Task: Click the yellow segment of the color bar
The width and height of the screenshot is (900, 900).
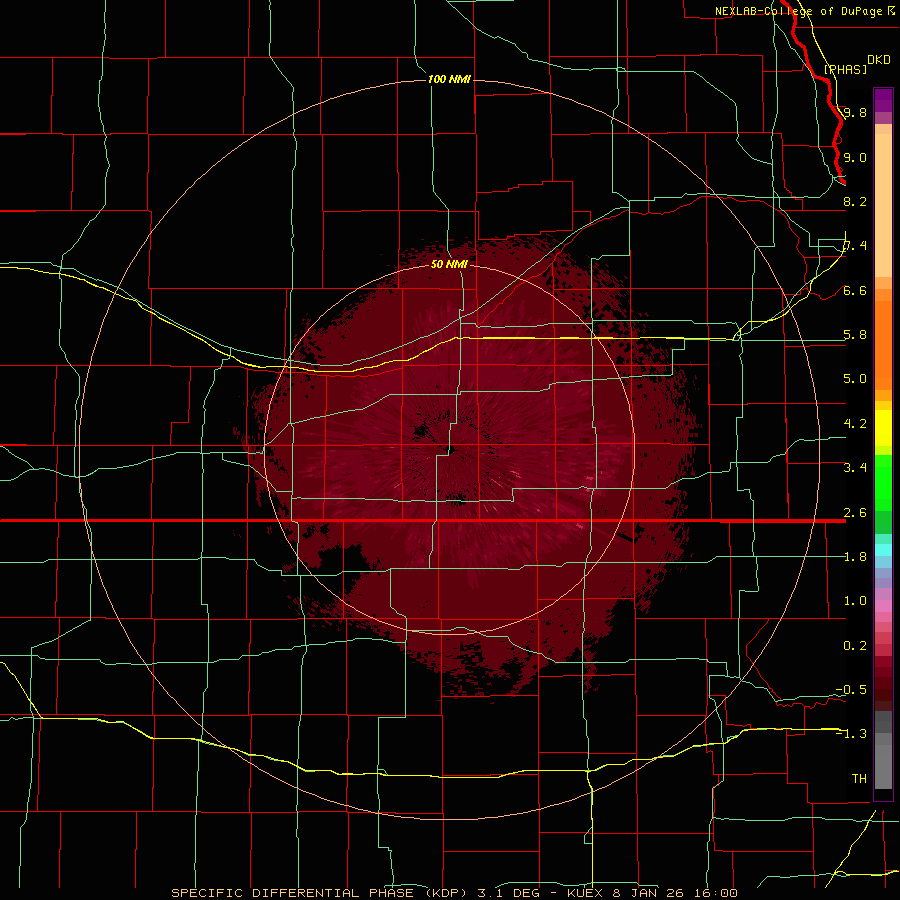Action: point(883,428)
